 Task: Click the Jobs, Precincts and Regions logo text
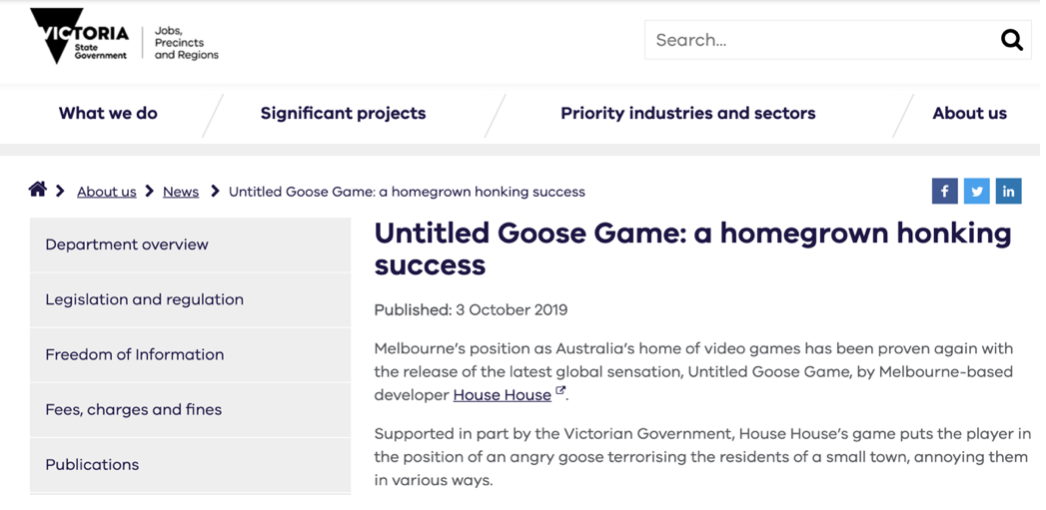186,43
